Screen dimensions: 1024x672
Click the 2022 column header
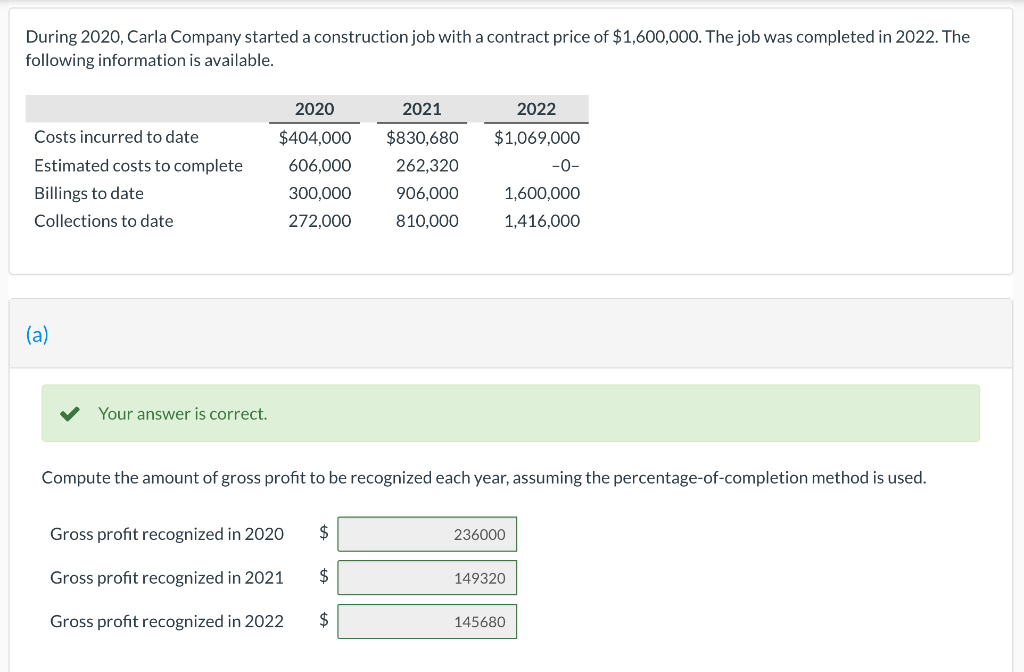tap(536, 109)
